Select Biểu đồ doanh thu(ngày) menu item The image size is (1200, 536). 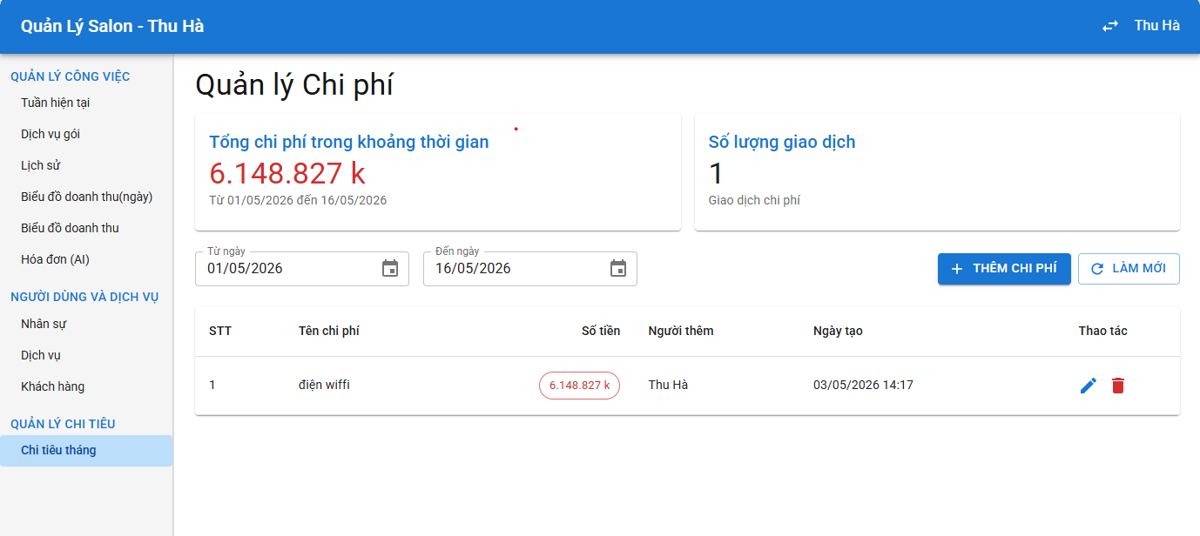pyautogui.click(x=86, y=197)
